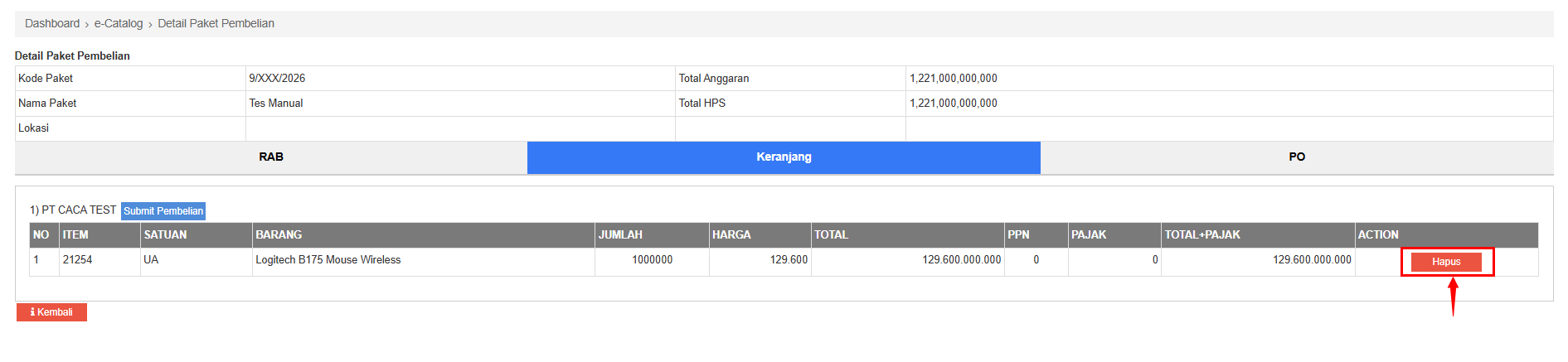Viewport: 1568px width, 362px height.
Task: Select the Keranjang tab
Action: click(x=784, y=157)
